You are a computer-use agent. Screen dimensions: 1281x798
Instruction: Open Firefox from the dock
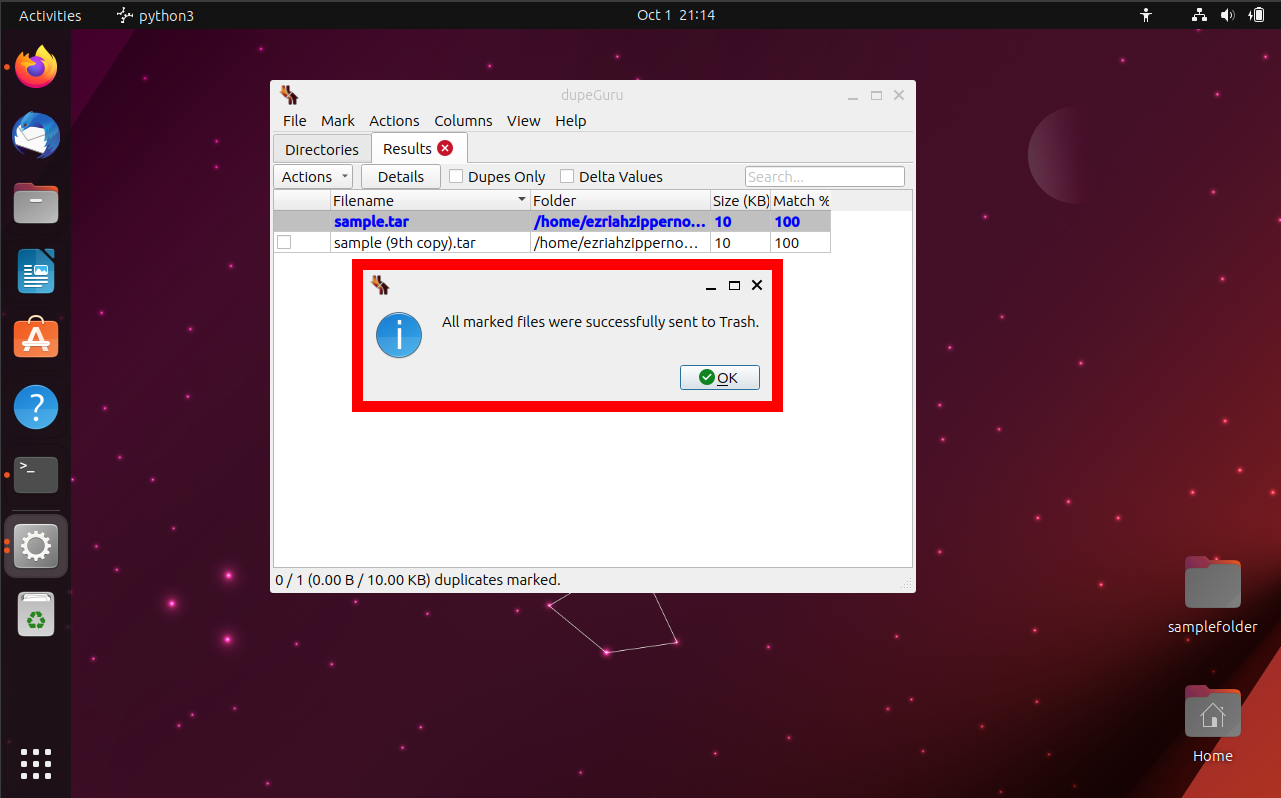(x=36, y=68)
